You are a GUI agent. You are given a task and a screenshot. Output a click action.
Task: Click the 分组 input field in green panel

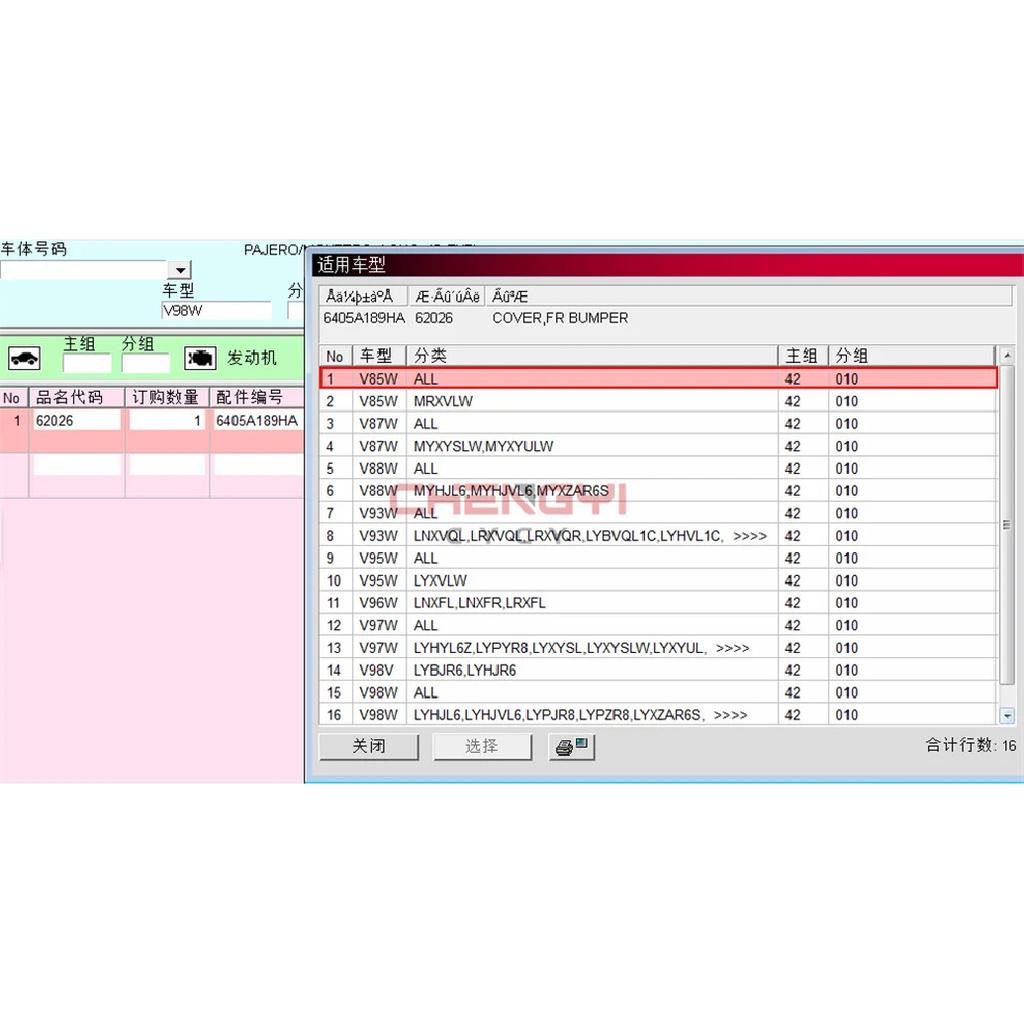coord(145,363)
